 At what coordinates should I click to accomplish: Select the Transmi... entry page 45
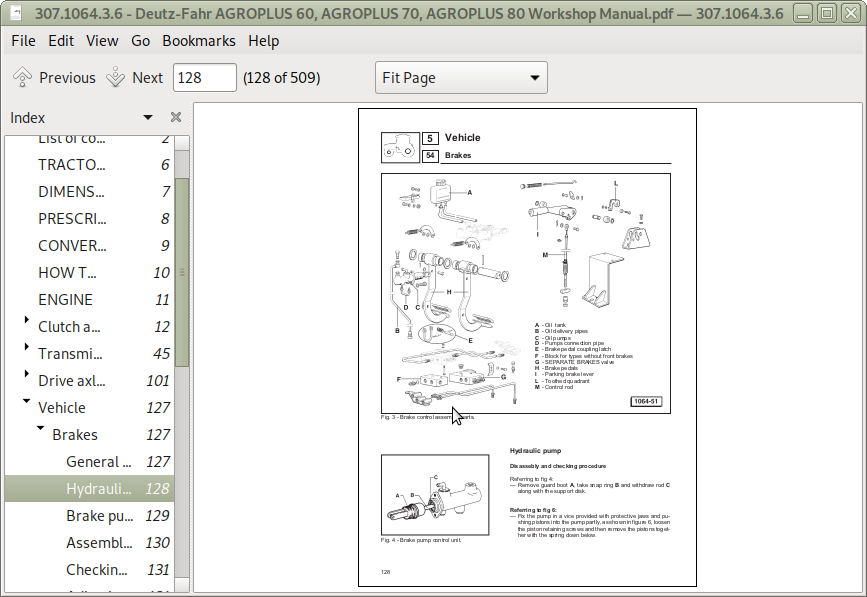click(90, 354)
